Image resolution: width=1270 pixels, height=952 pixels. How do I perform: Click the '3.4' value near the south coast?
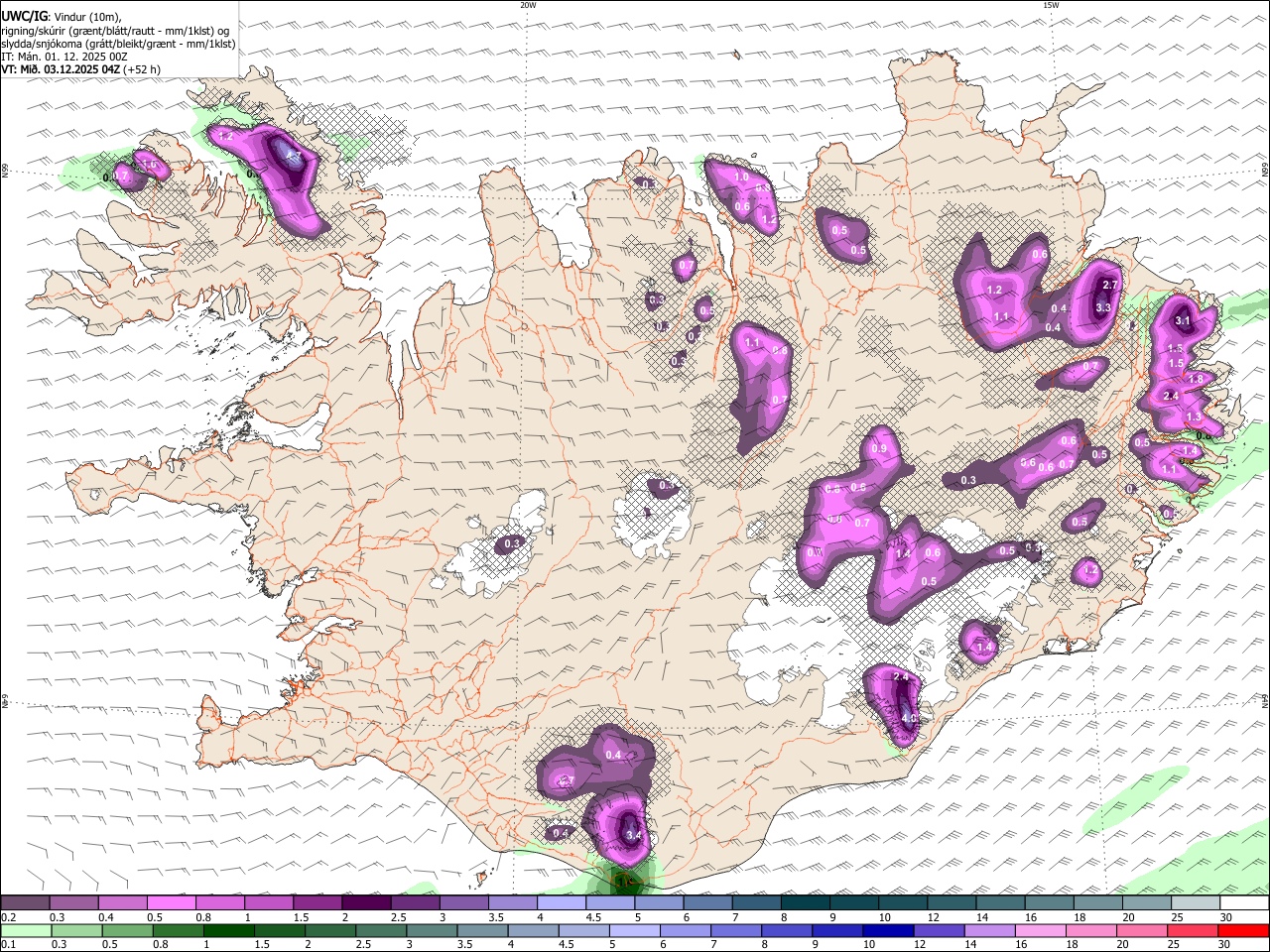click(x=635, y=836)
